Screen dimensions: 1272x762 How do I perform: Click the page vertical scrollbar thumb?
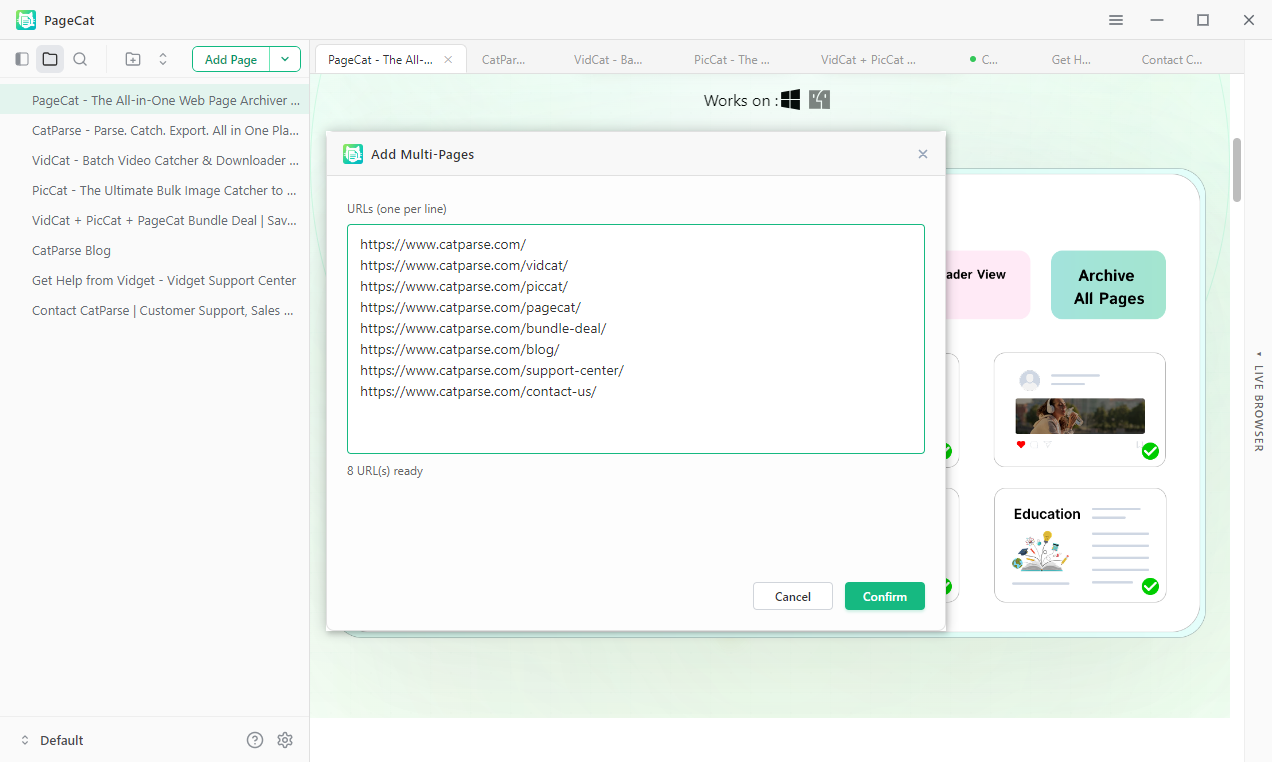tap(1237, 170)
